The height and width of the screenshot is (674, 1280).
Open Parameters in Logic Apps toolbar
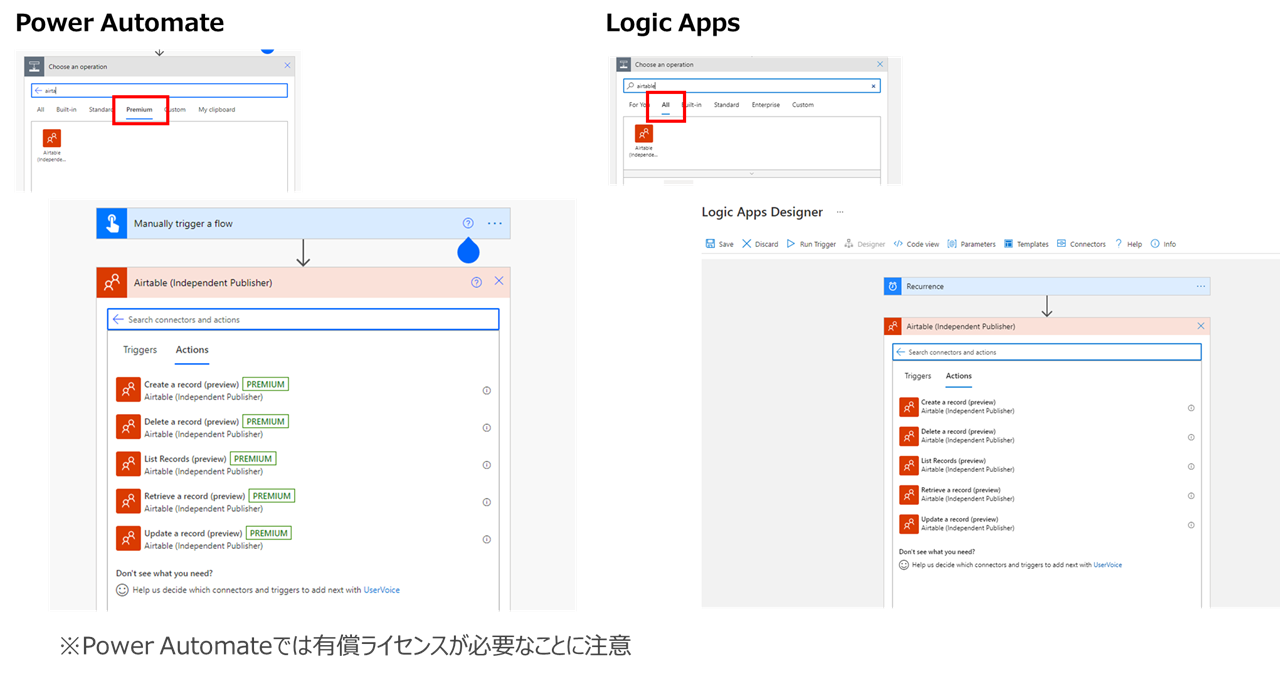coord(971,244)
